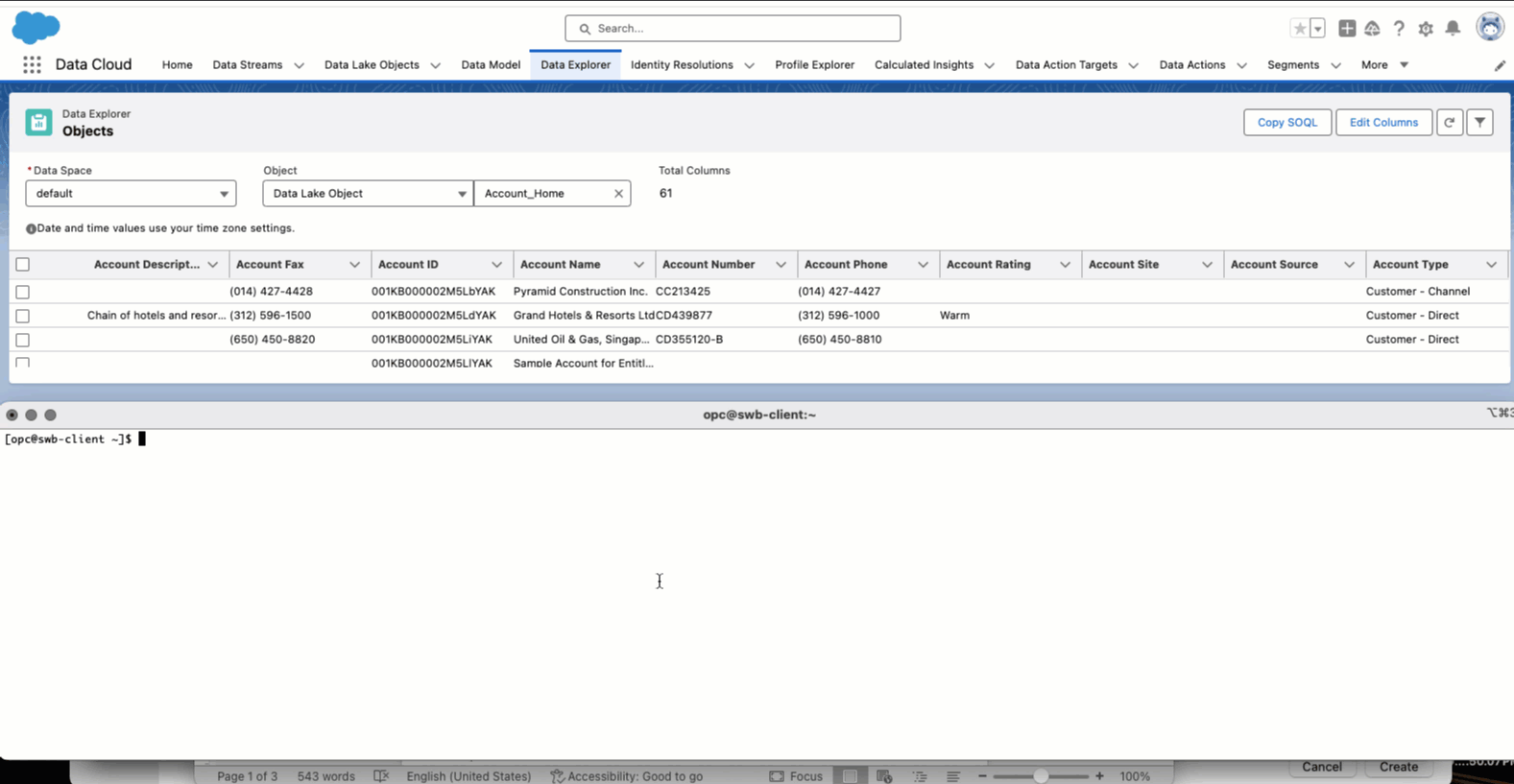
Task: Click into the global Search field
Action: pyautogui.click(x=733, y=29)
